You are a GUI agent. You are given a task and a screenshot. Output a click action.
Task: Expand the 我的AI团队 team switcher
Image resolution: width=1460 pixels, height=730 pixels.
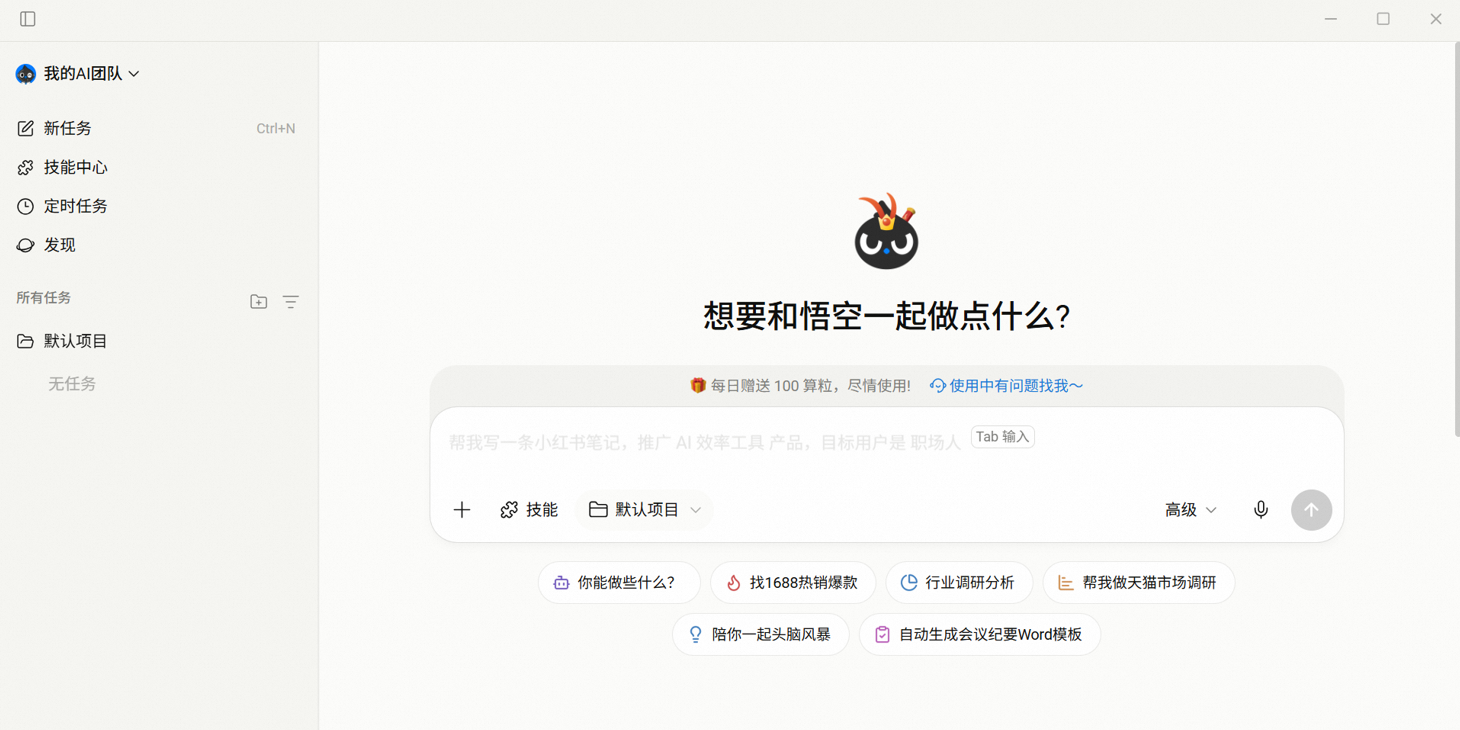tap(78, 73)
